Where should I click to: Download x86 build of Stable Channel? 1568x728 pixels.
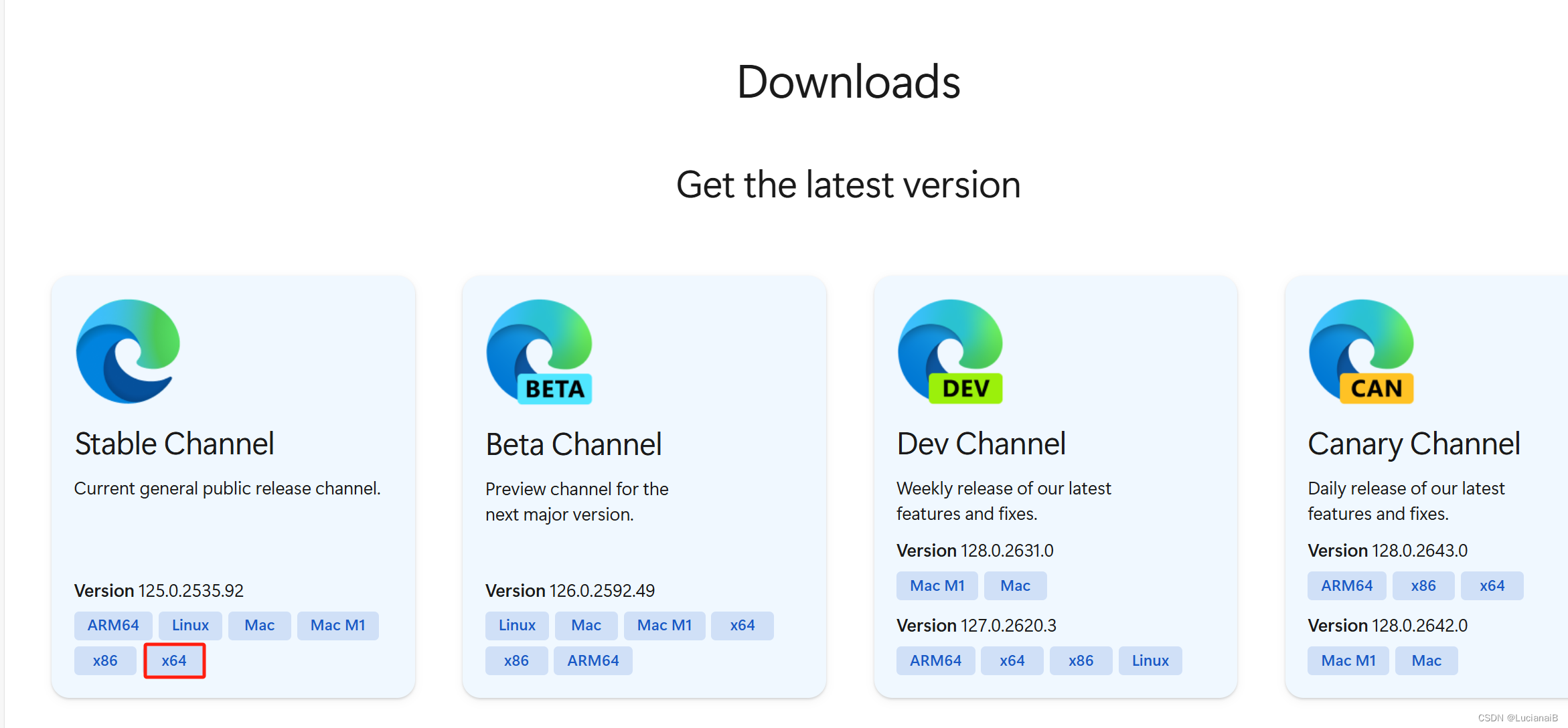105,660
